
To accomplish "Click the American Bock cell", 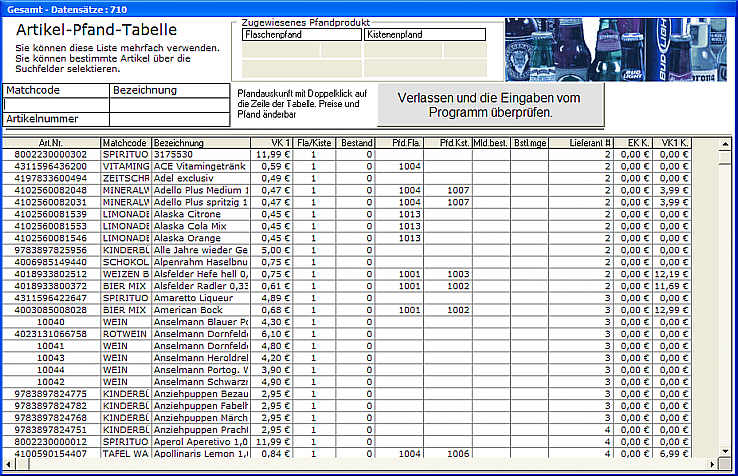I will pyautogui.click(x=201, y=310).
